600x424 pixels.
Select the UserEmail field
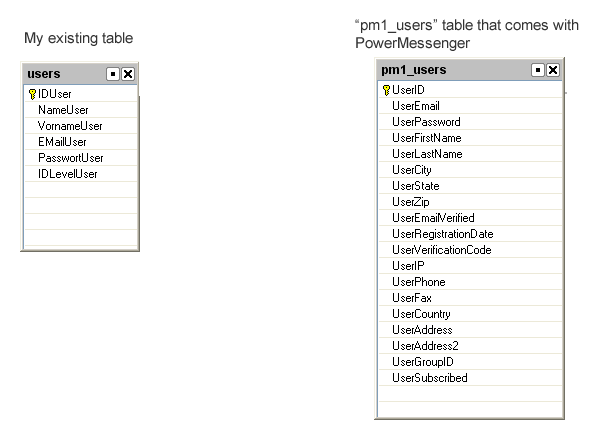point(470,106)
